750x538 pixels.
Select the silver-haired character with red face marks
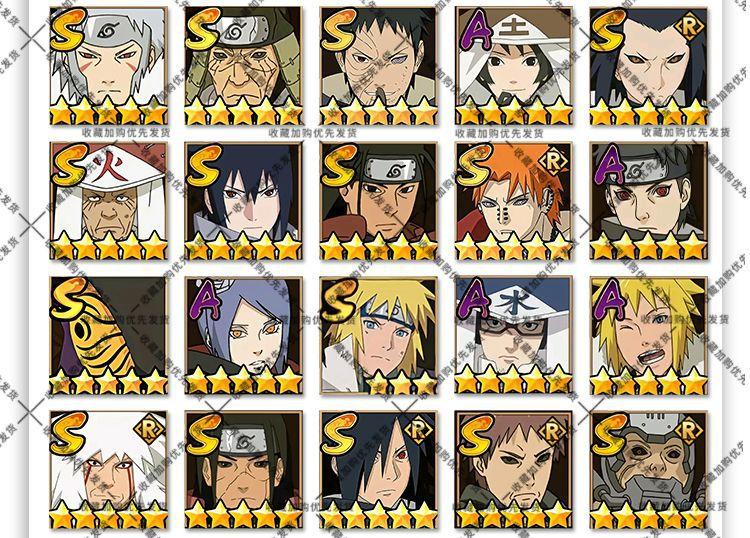pos(109,66)
